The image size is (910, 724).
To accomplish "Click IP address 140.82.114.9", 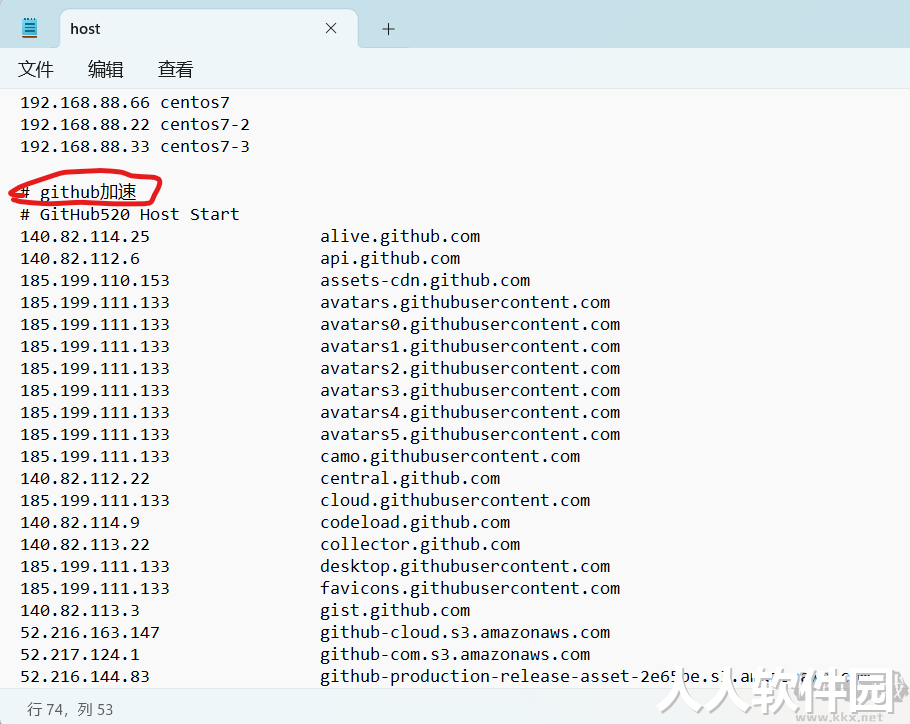I will (80, 523).
